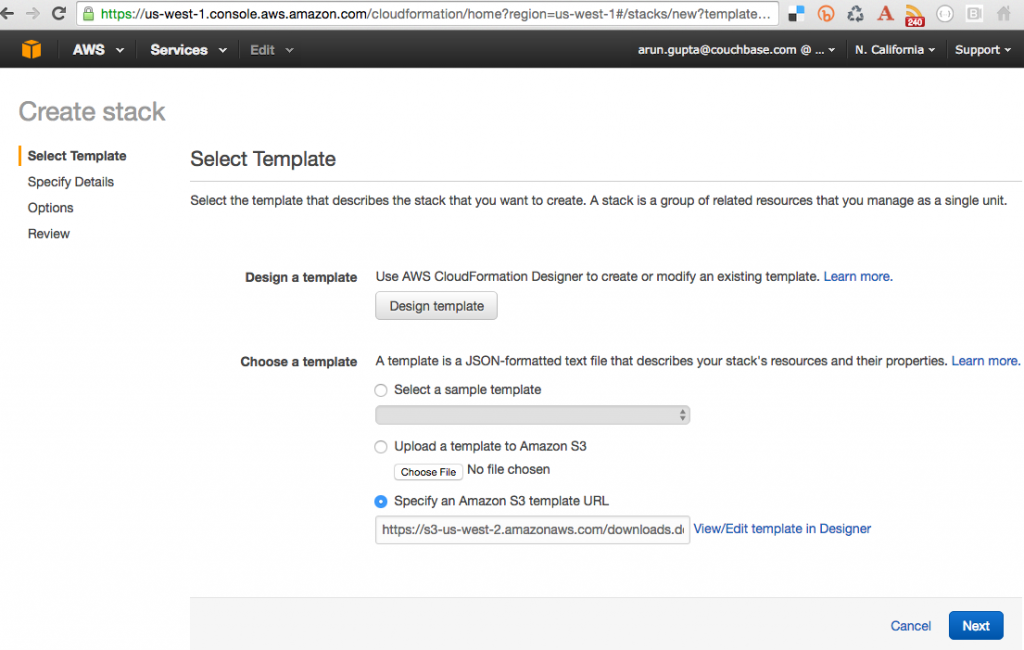Open the sample template select box
Screen dimensions: 1024x650
point(532,415)
